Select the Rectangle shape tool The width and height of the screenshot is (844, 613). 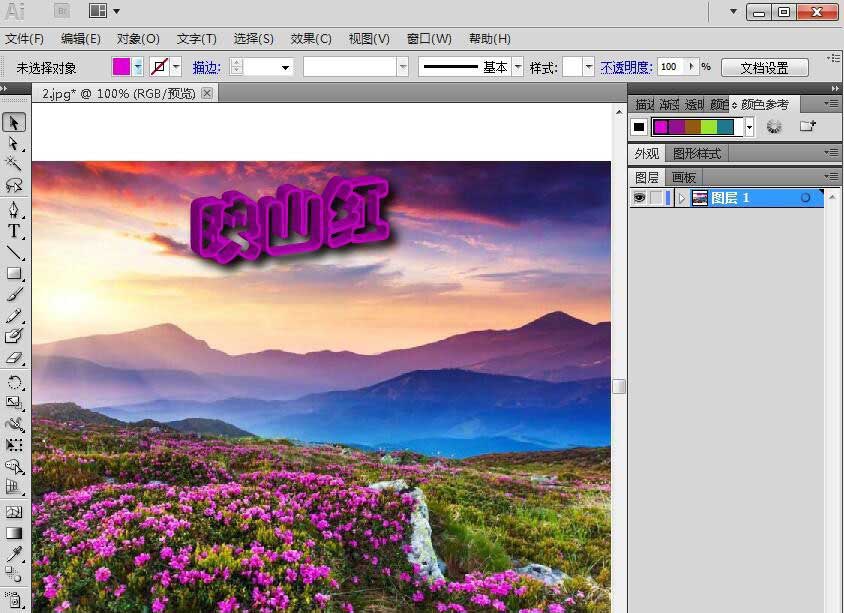point(14,274)
